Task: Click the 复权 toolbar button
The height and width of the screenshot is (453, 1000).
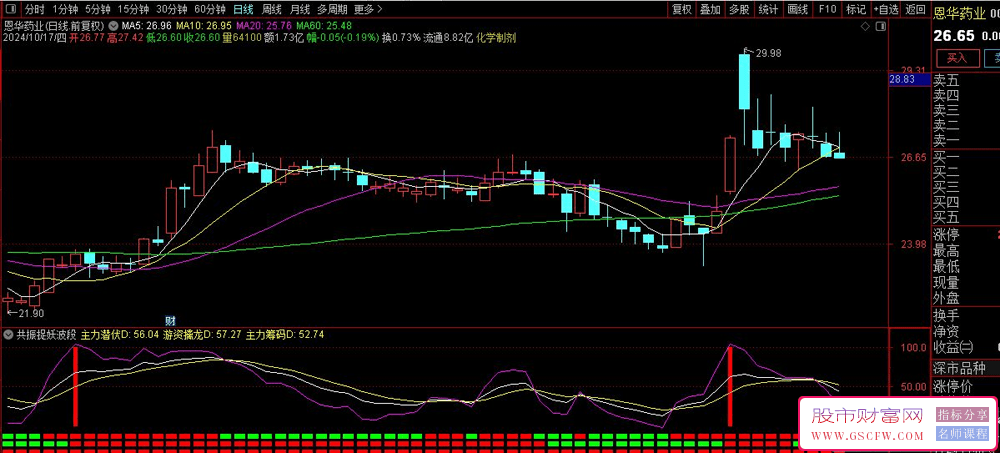Action: pyautogui.click(x=682, y=9)
